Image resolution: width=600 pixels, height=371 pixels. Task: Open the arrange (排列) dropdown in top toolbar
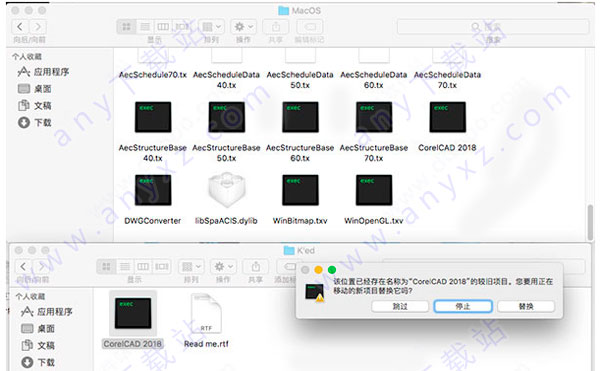pyautogui.click(x=211, y=27)
